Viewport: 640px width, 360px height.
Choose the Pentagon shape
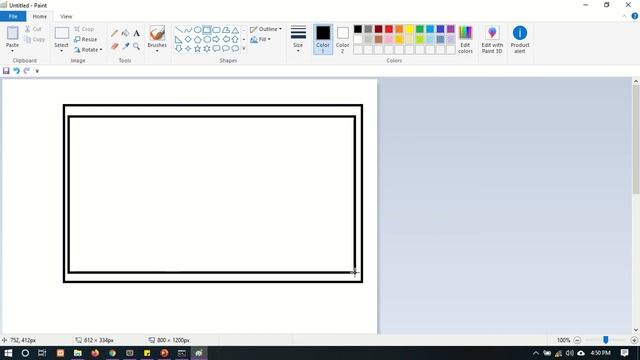(x=198, y=40)
